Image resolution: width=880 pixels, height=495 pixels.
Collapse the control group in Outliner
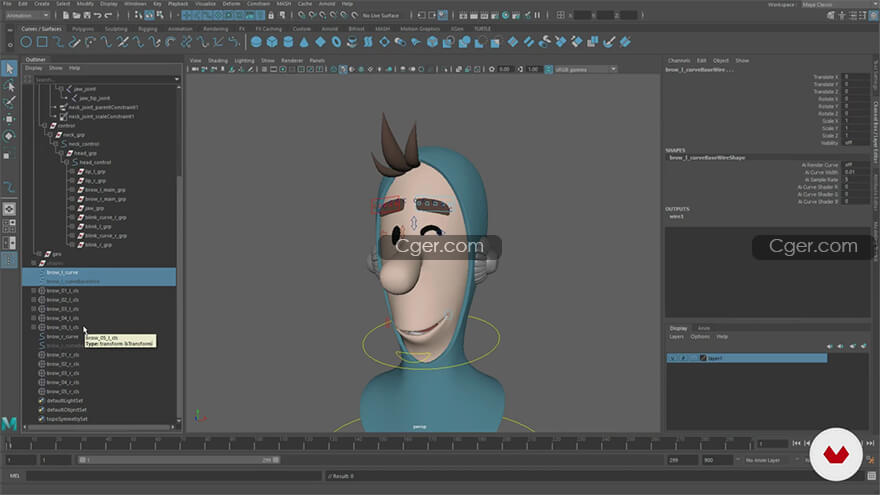point(44,126)
